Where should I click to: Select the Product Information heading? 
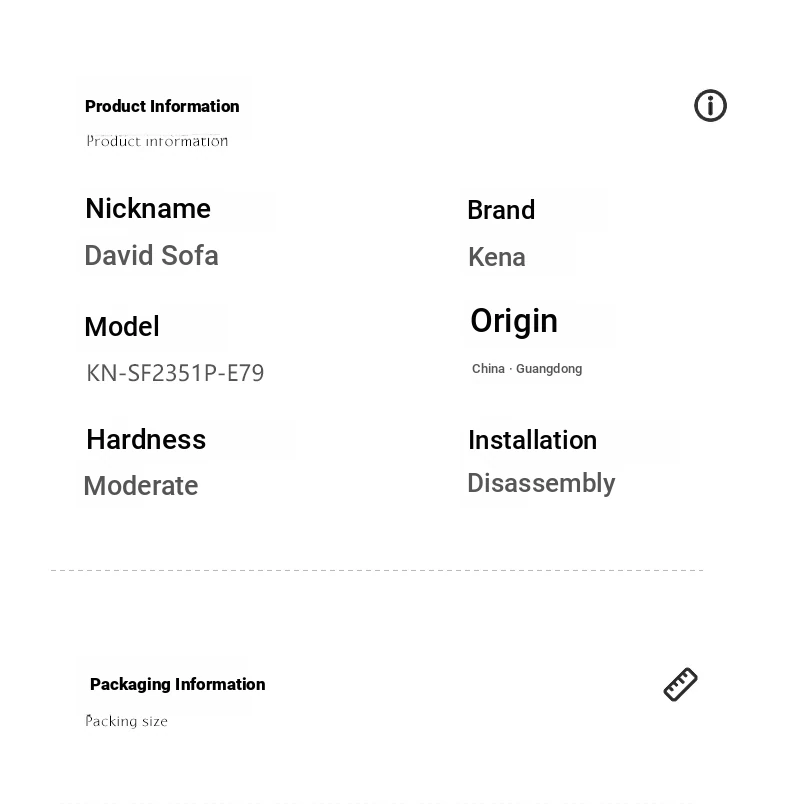pos(162,106)
